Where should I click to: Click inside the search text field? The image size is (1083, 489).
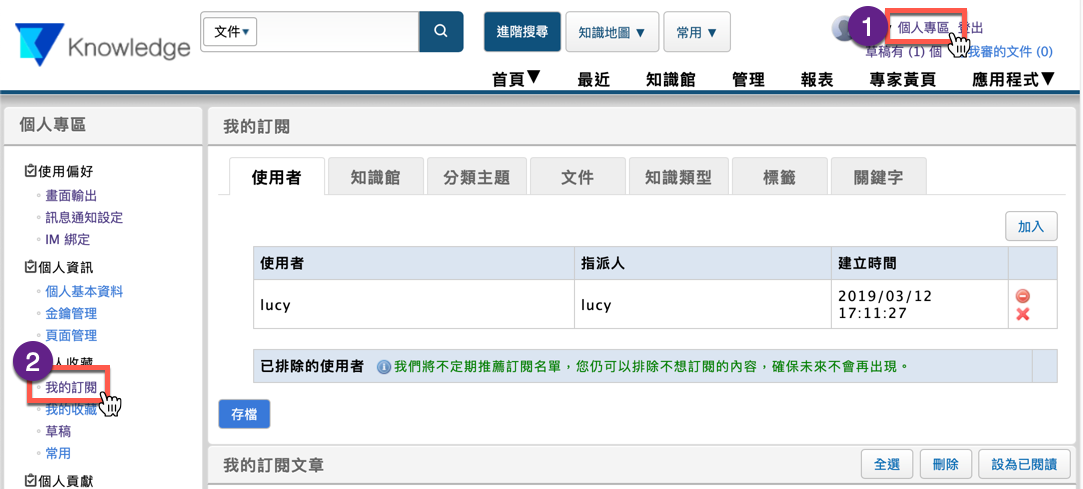coord(338,32)
